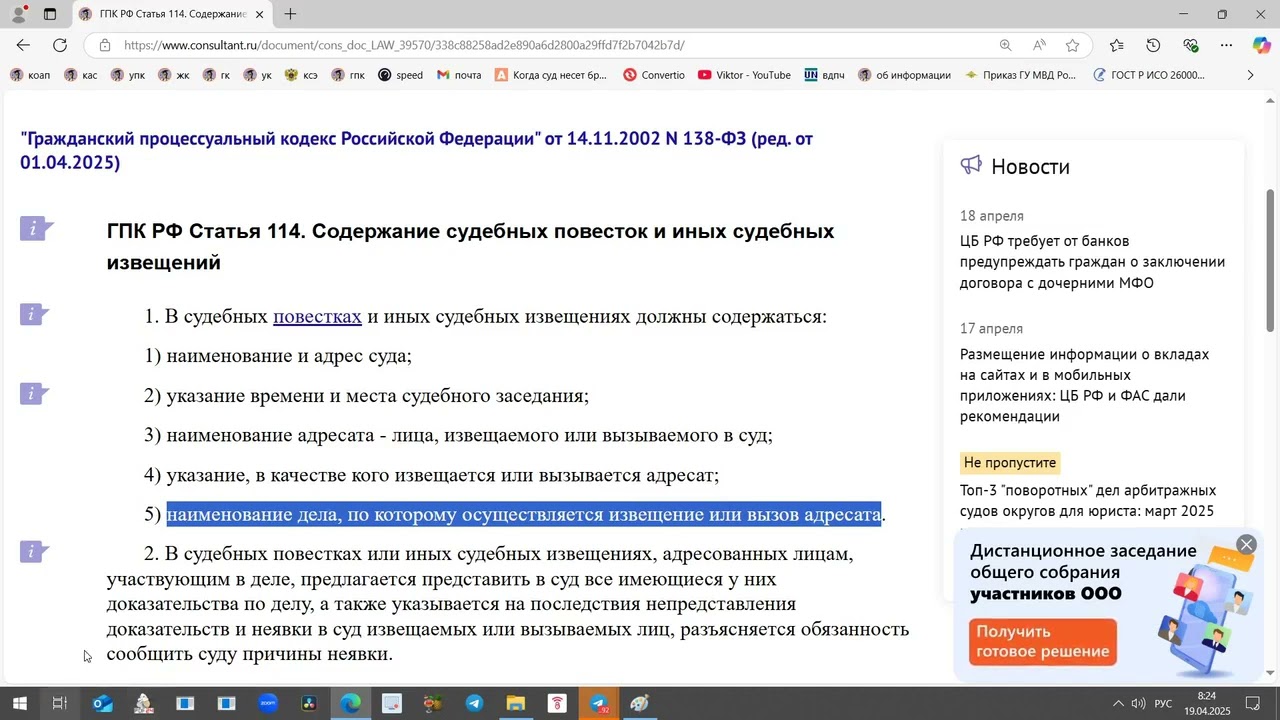The image size is (1280, 720).
Task: Open news: ЦБ РФ требует от банков
Action: 1092,262
